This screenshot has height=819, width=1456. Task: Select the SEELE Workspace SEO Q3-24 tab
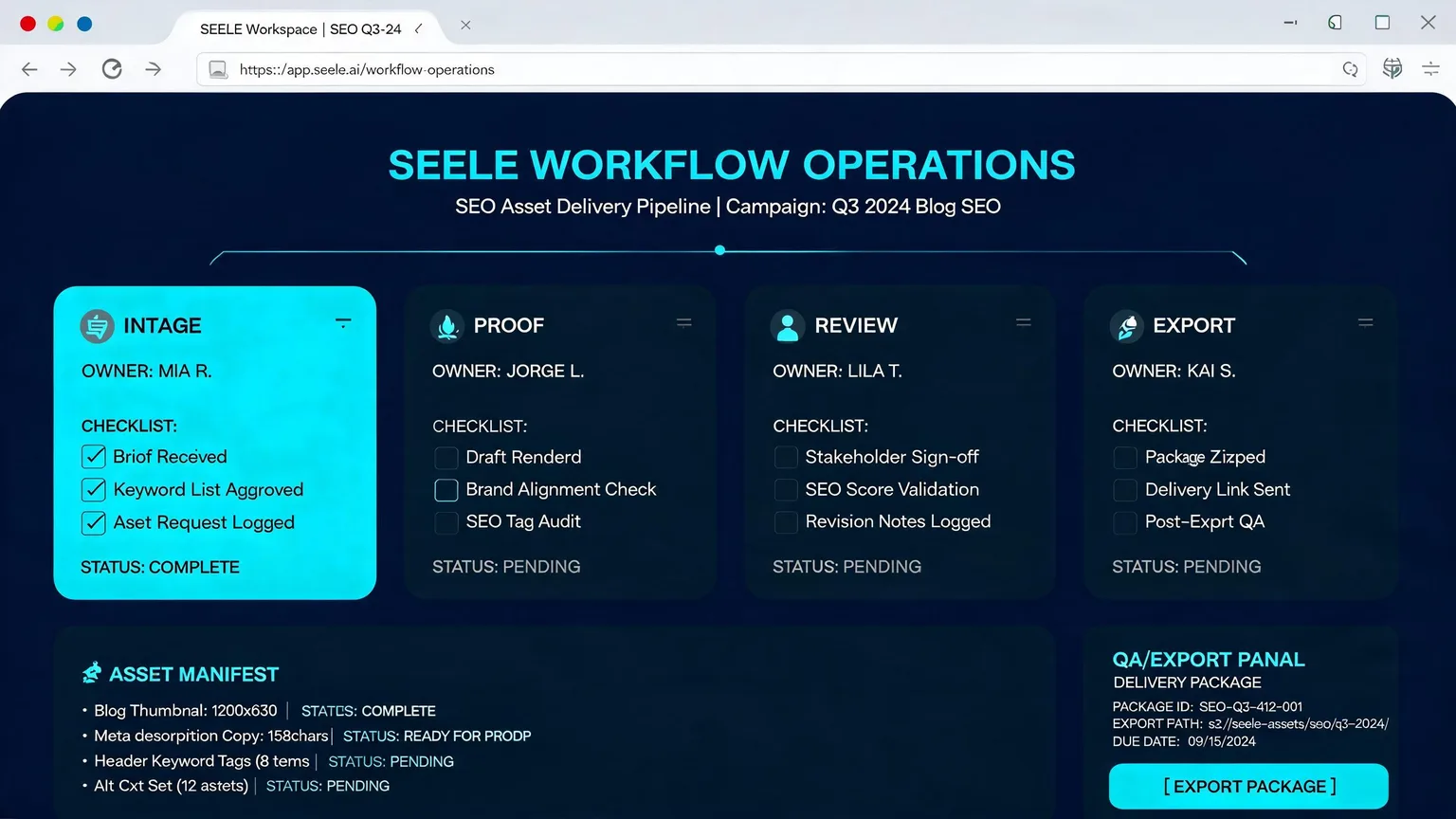tap(300, 28)
